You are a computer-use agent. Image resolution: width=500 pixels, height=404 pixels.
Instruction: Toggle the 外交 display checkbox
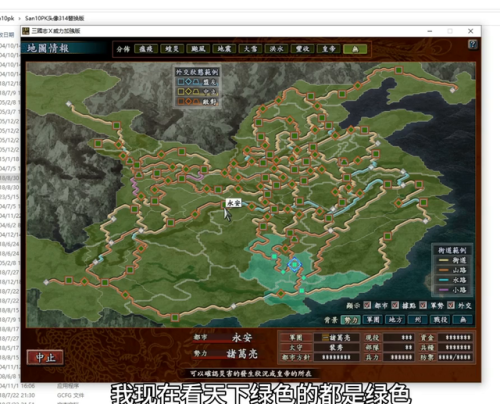[x=451, y=305]
